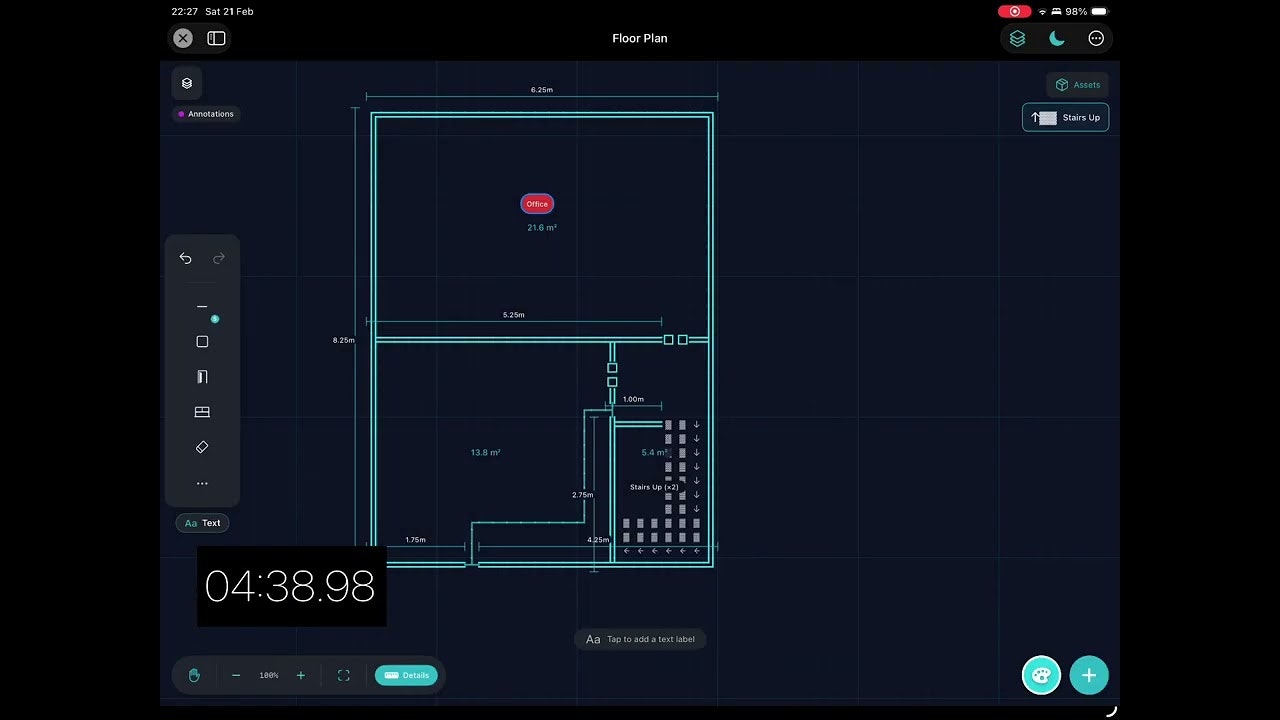1280x720 pixels.
Task: Click the layers icon above Annotations
Action: pyautogui.click(x=187, y=83)
